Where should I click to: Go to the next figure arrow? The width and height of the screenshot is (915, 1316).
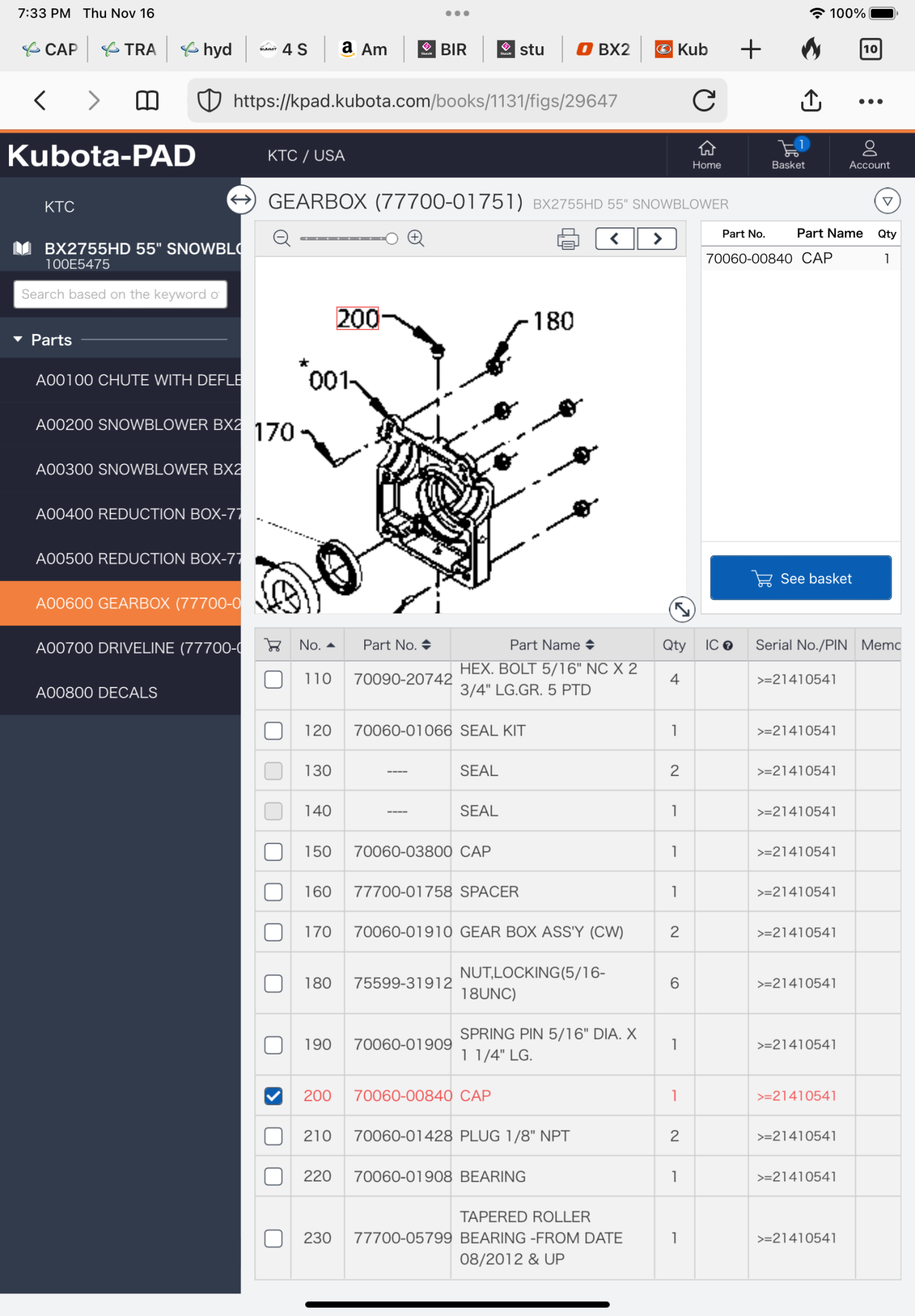tap(657, 238)
